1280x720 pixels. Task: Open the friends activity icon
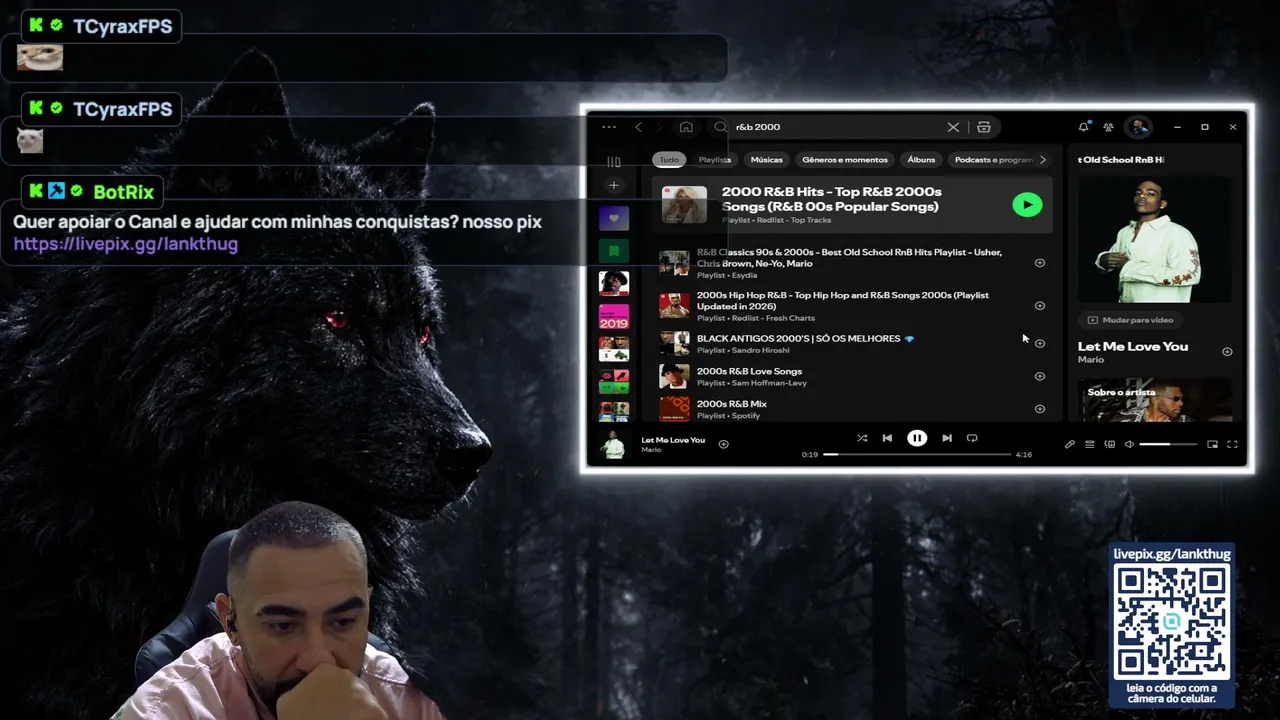[1108, 127]
